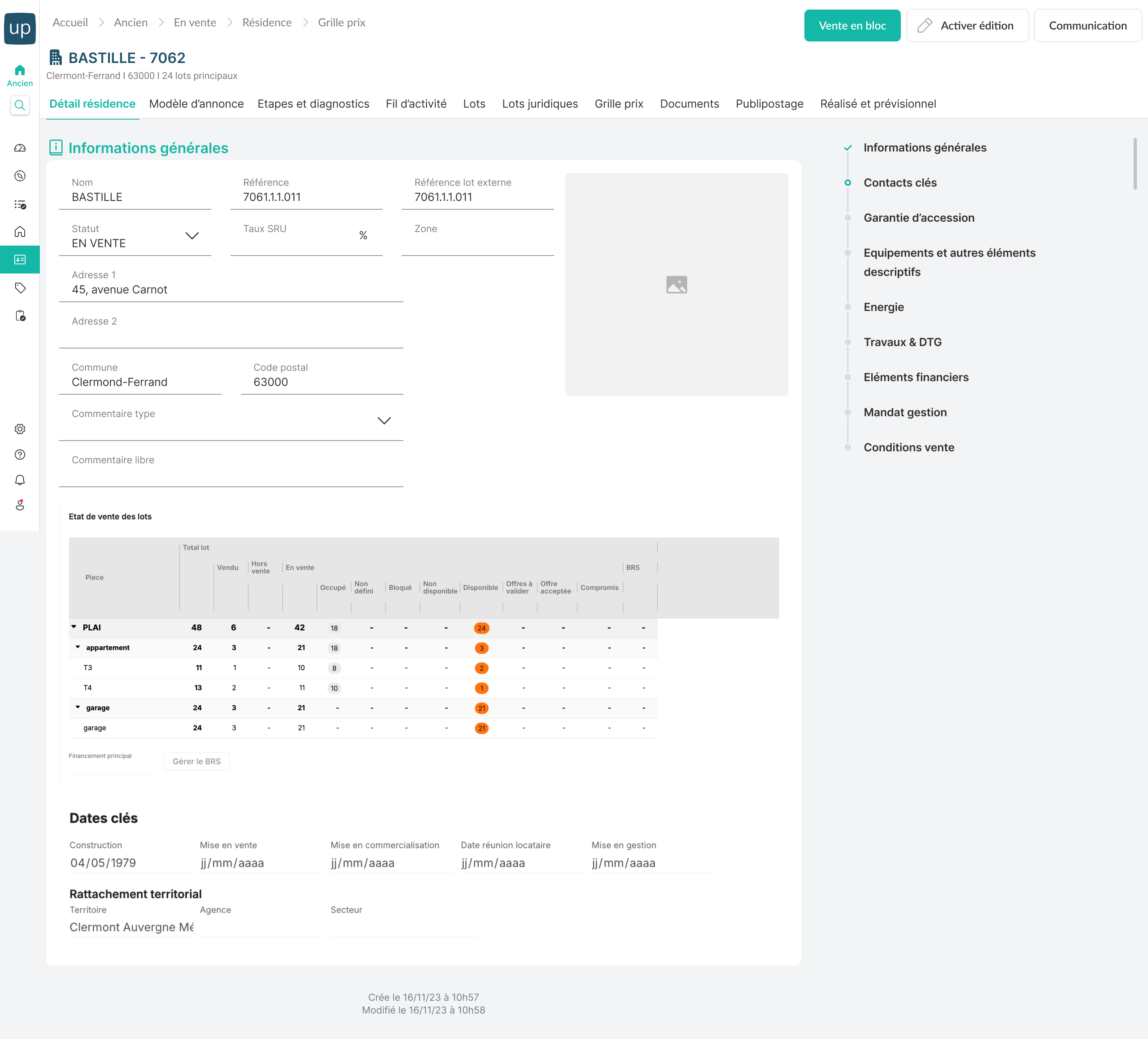Click the Activer édition button
The width and height of the screenshot is (1148, 1039).
point(967,26)
